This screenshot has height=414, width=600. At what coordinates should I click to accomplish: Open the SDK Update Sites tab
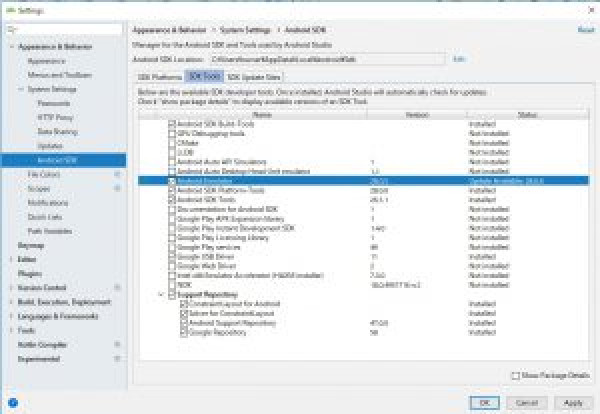(x=254, y=76)
